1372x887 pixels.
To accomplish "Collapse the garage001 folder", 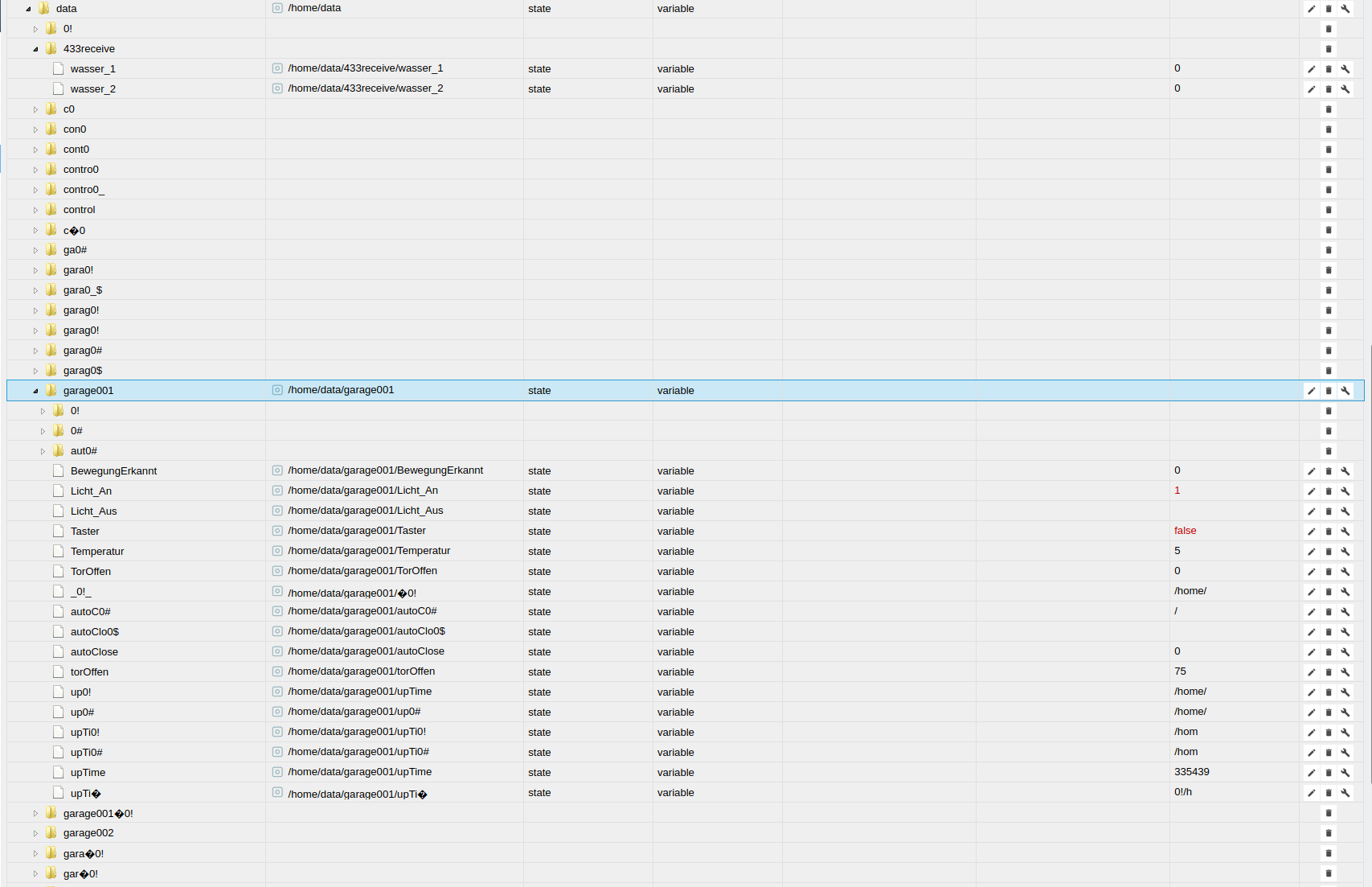I will (35, 391).
